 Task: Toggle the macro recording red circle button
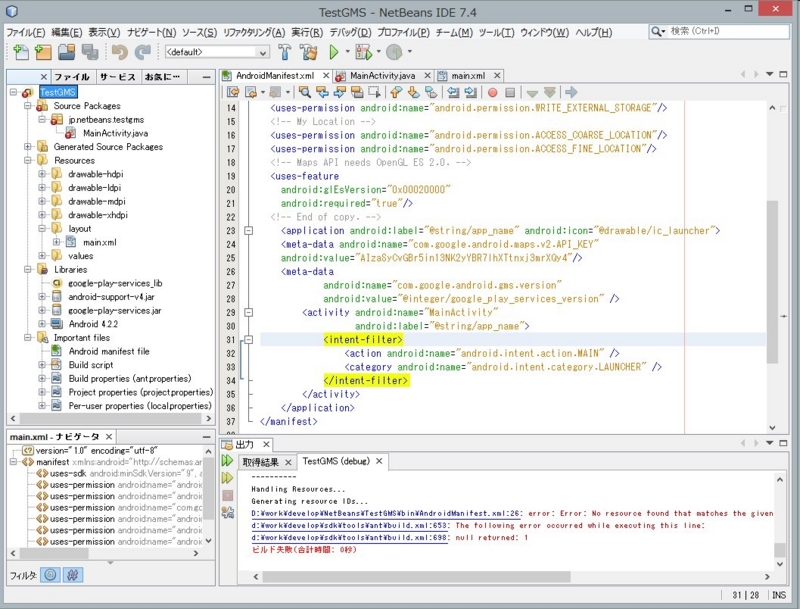(493, 92)
